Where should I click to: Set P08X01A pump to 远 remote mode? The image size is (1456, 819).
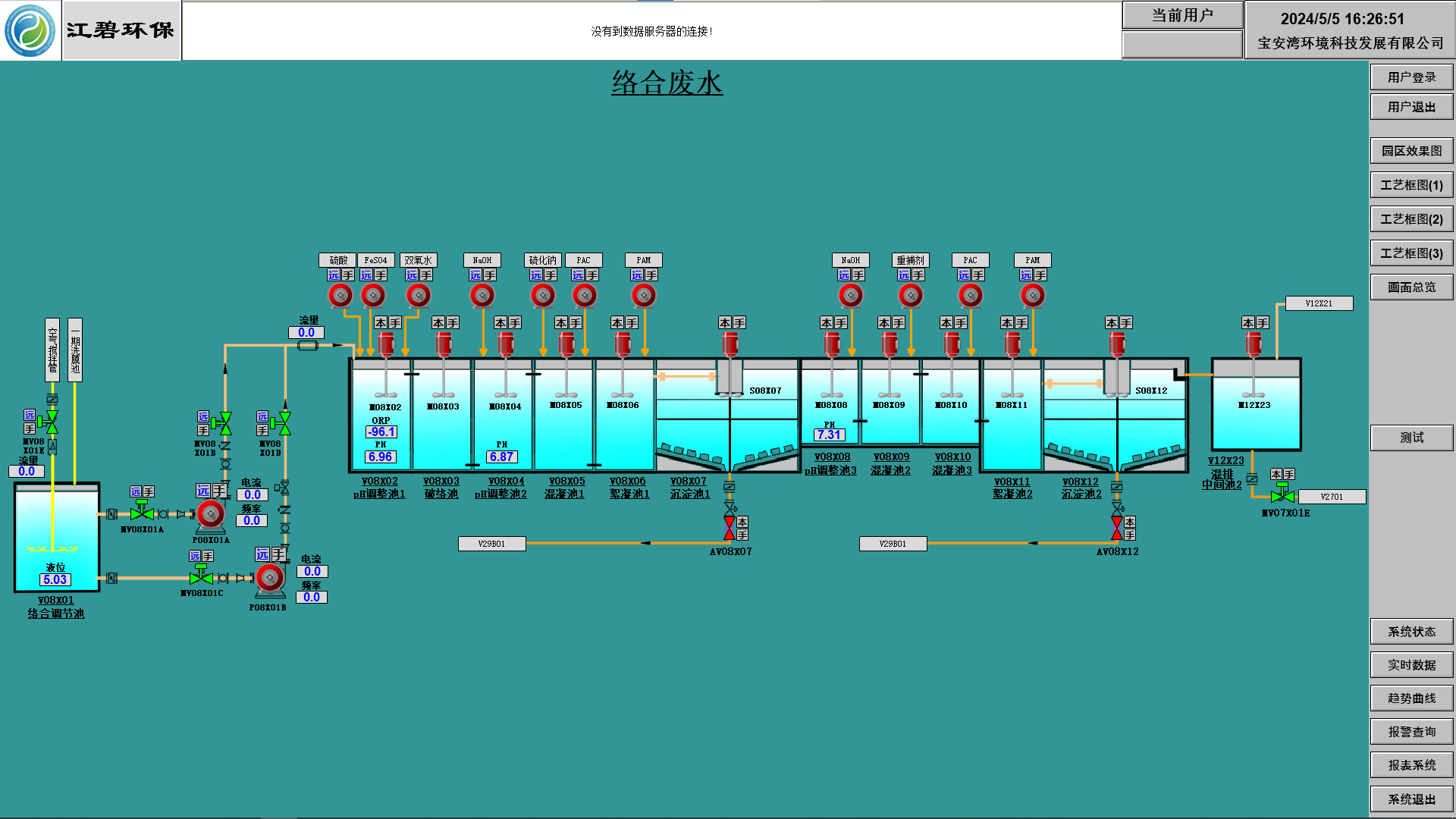coord(203,491)
